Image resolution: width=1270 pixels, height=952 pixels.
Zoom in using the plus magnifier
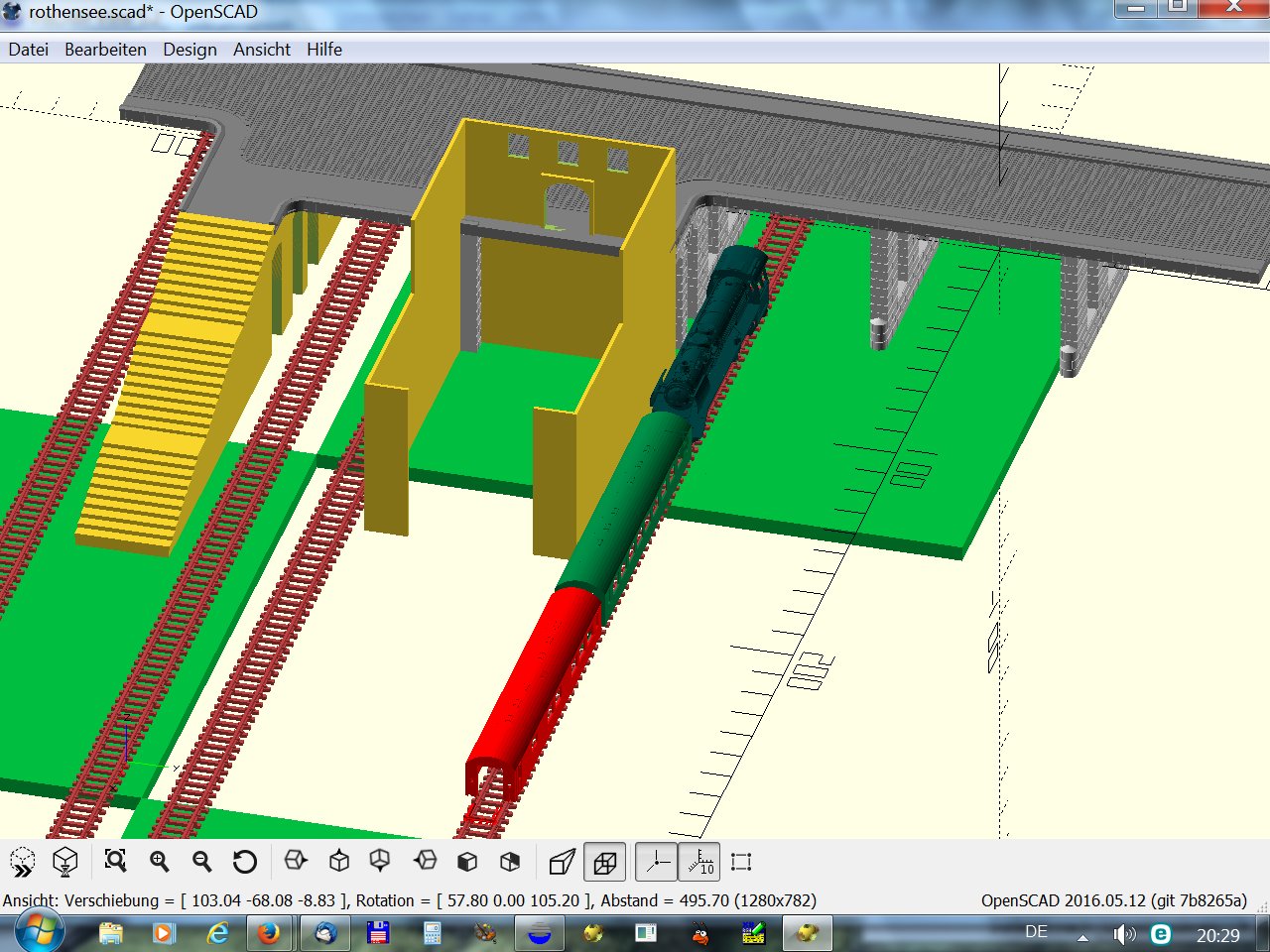click(x=159, y=862)
